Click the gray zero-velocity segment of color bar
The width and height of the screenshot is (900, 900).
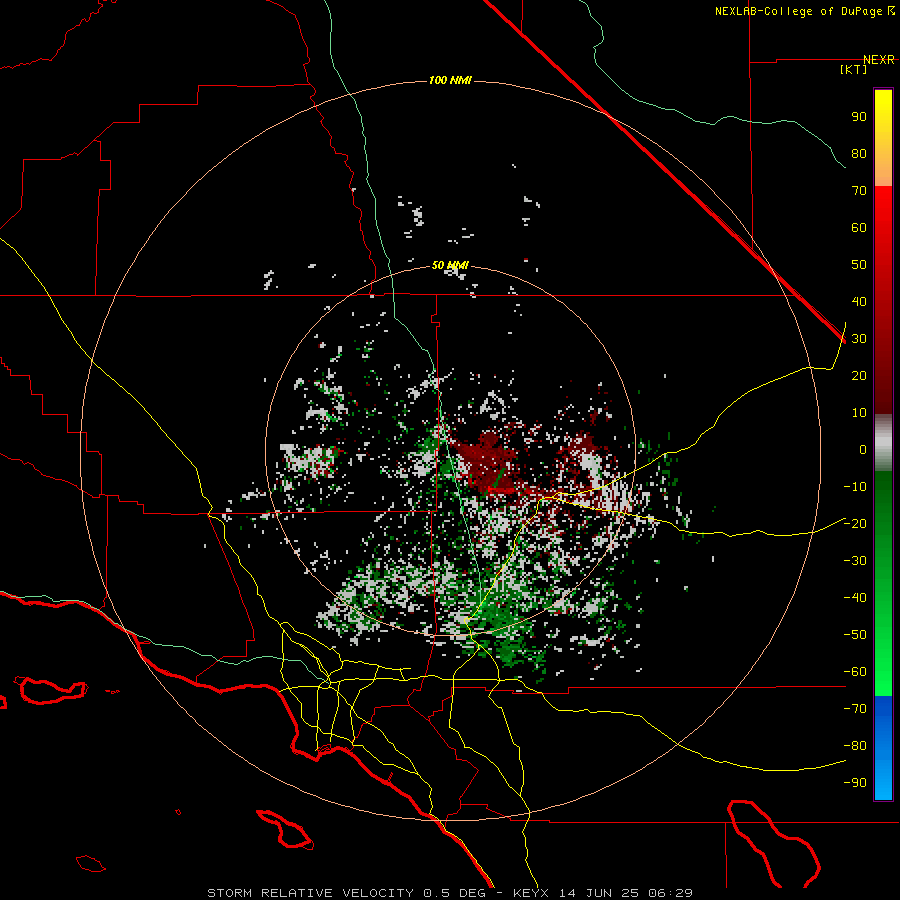[x=883, y=443]
